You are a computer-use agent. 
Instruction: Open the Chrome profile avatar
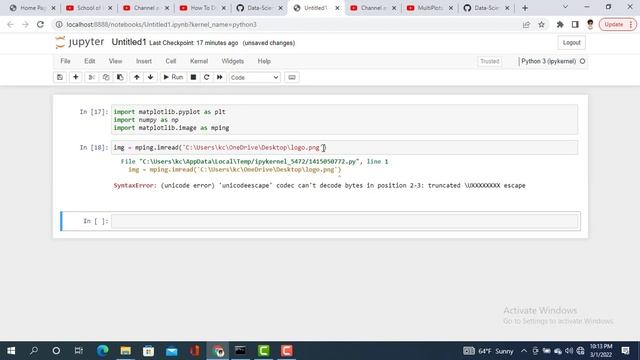click(590, 24)
